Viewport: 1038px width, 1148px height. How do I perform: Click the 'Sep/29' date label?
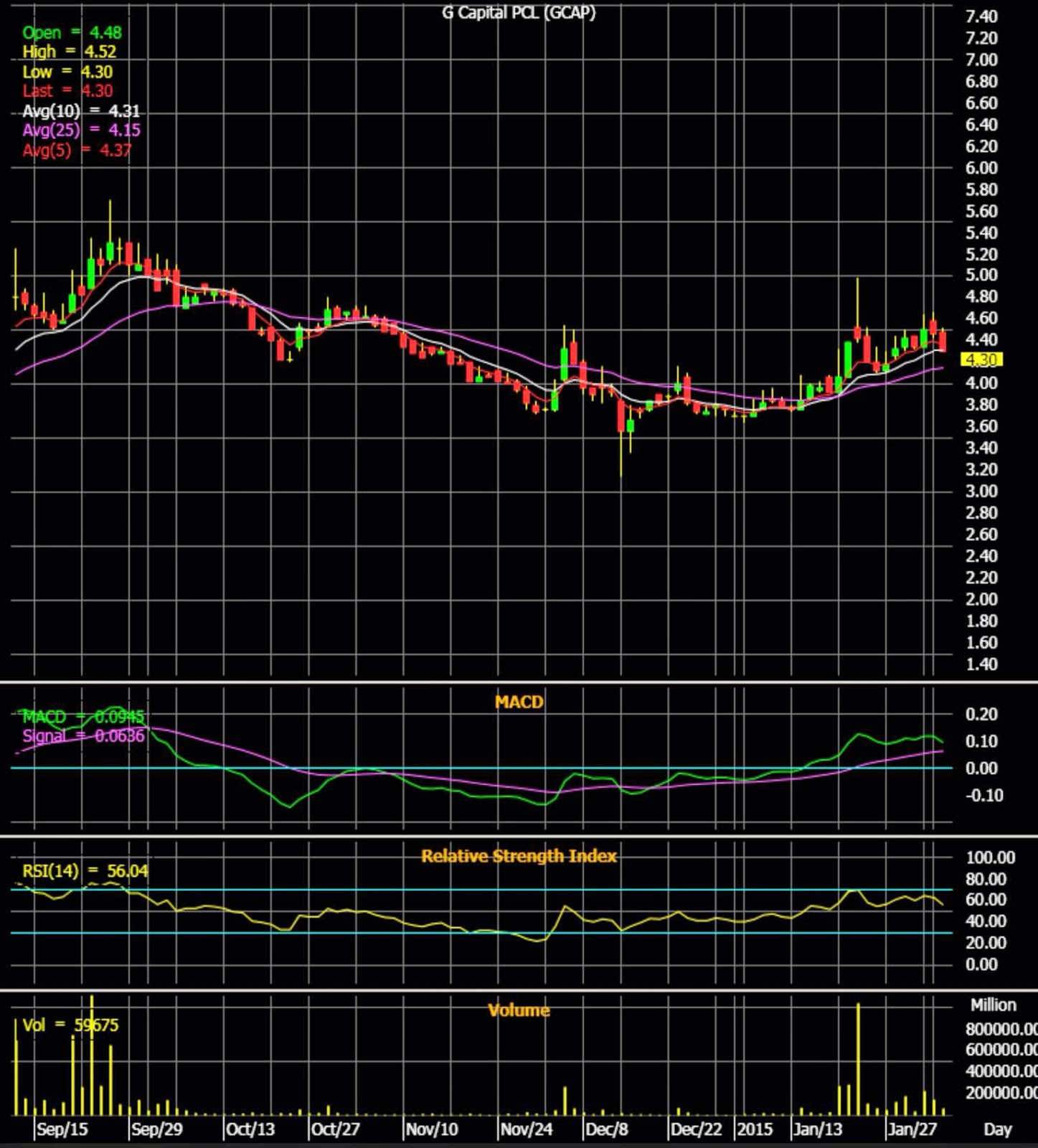click(x=157, y=1129)
